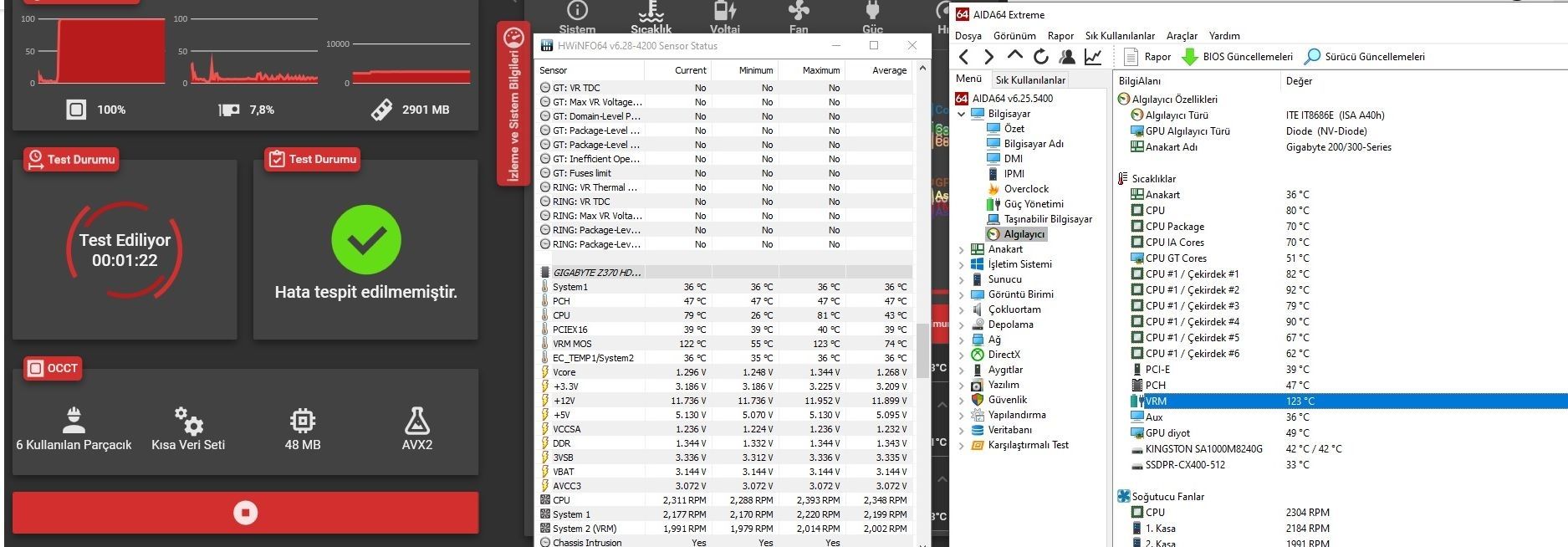Toggle İzleme ve Sistem Bilgileri side tab
Image resolution: width=1568 pixels, height=547 pixels.
pyautogui.click(x=513, y=103)
